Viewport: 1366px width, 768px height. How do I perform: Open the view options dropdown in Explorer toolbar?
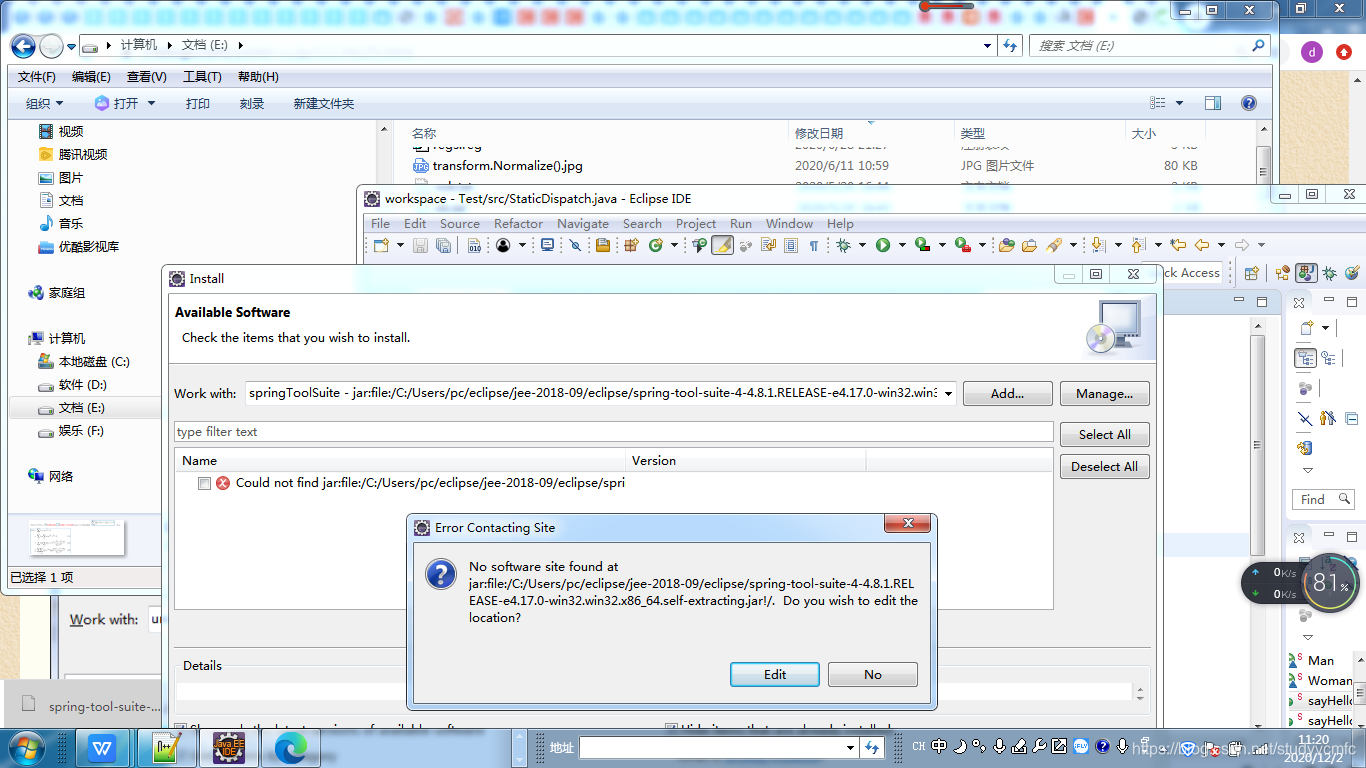(1179, 103)
